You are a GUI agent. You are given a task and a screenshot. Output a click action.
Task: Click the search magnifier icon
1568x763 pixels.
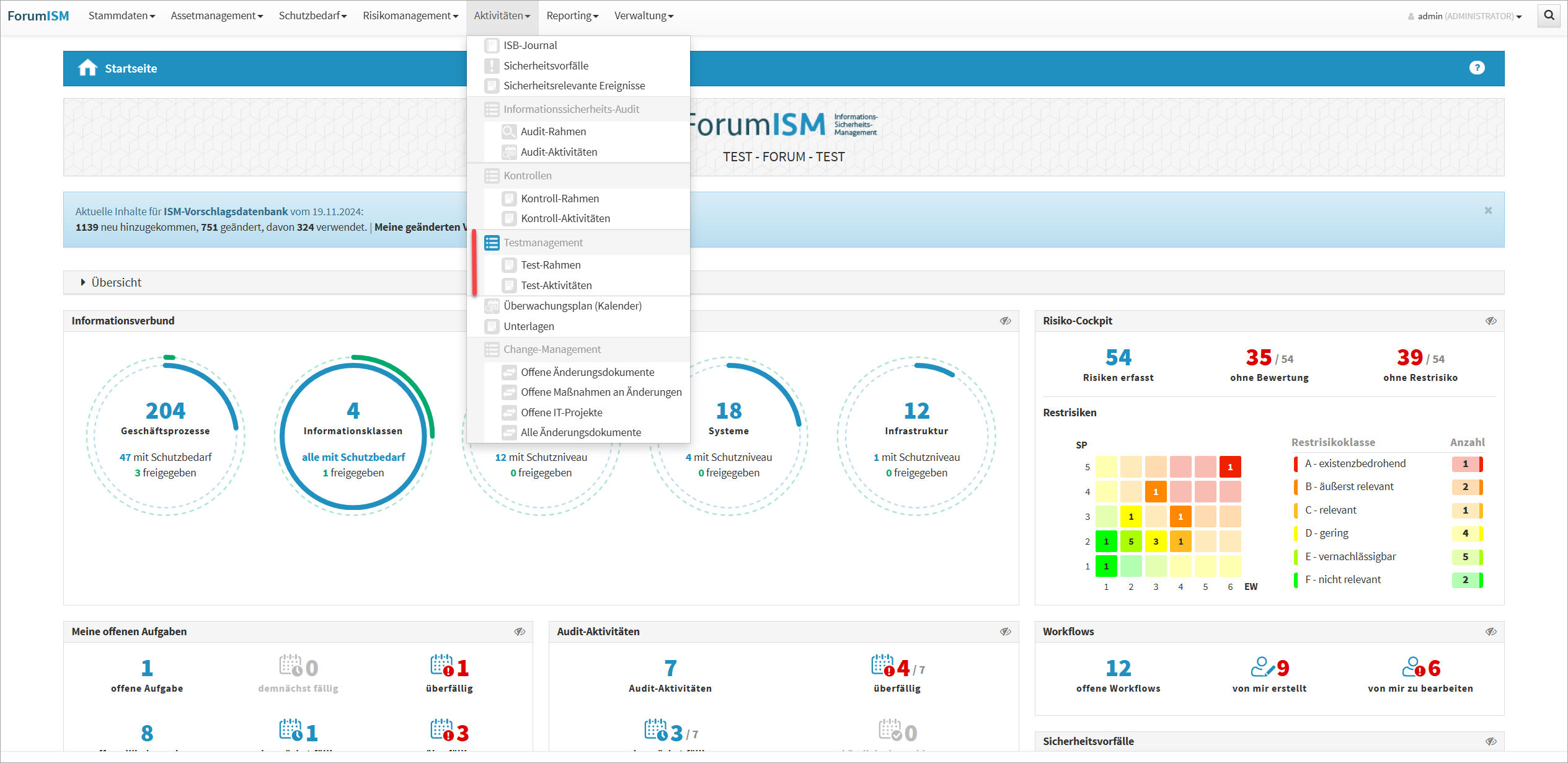tap(1548, 16)
